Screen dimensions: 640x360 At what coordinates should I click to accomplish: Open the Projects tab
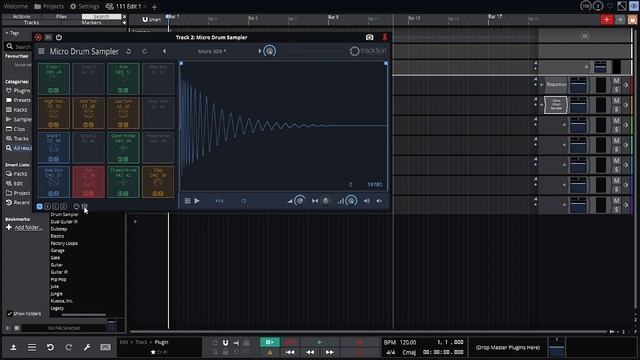click(x=49, y=7)
